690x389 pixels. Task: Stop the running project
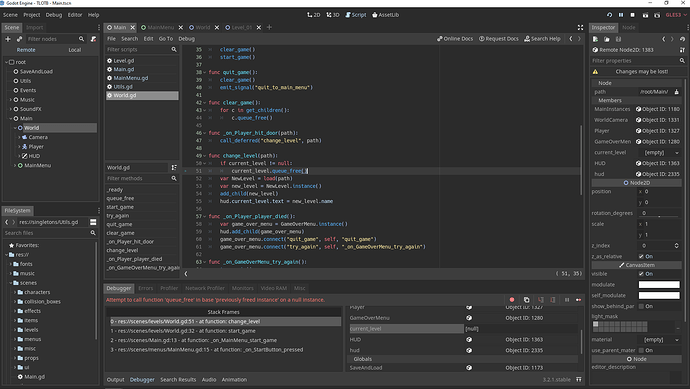633,15
